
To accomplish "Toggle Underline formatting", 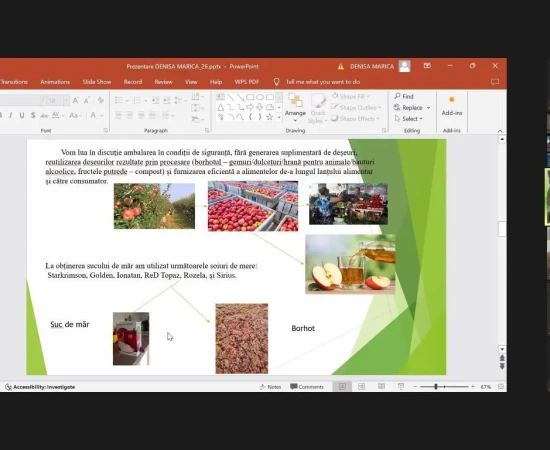I will (22, 115).
